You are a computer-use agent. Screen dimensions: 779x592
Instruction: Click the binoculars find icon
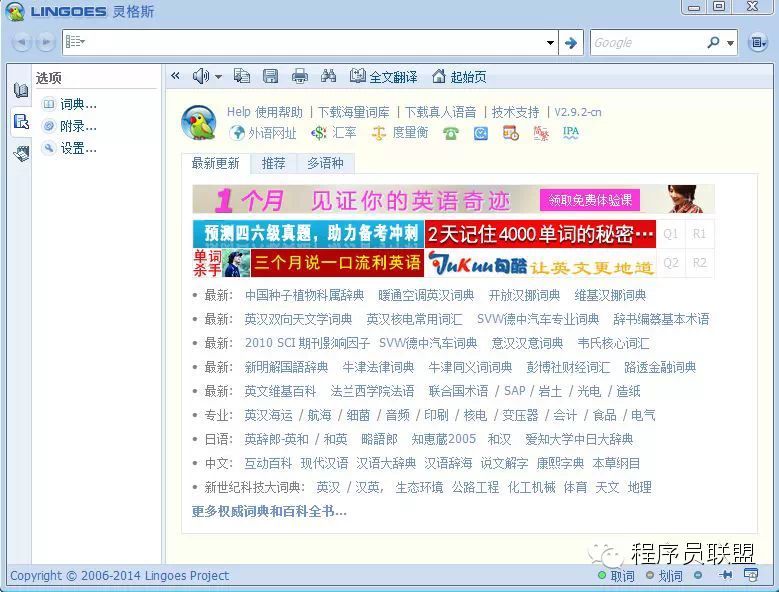tap(328, 76)
